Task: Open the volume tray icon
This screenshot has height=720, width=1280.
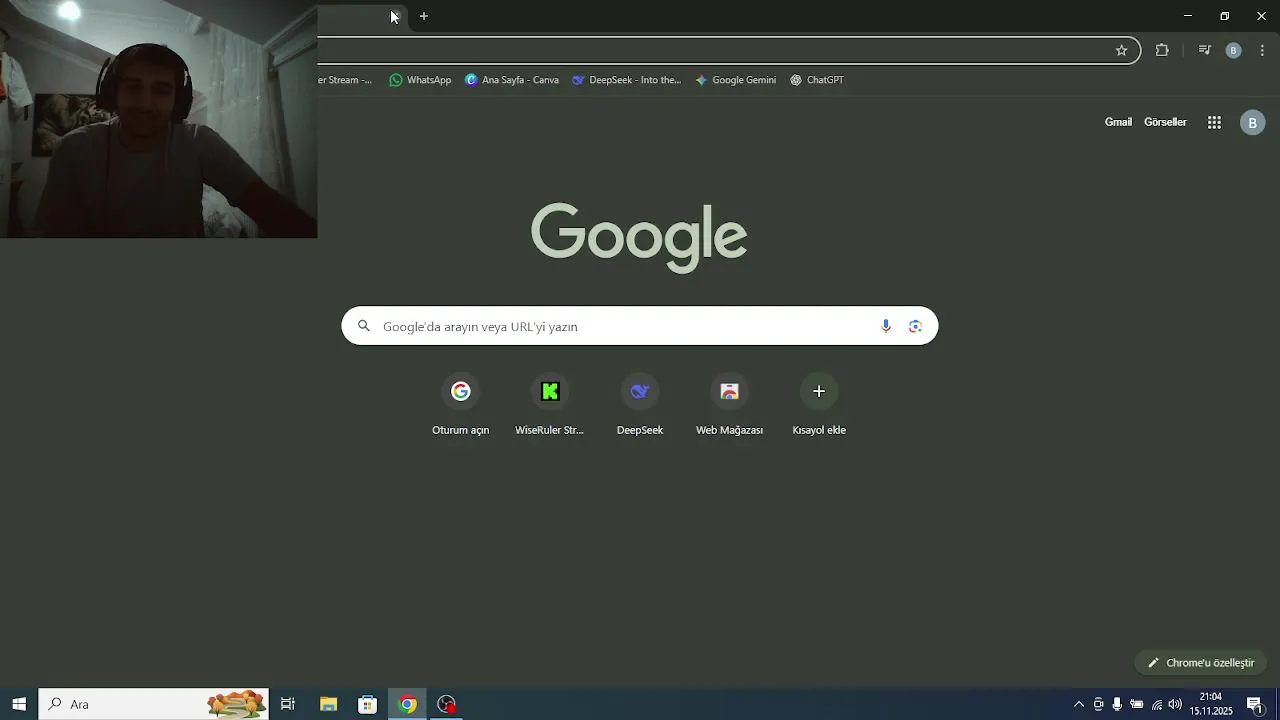Action: [x=1175, y=704]
